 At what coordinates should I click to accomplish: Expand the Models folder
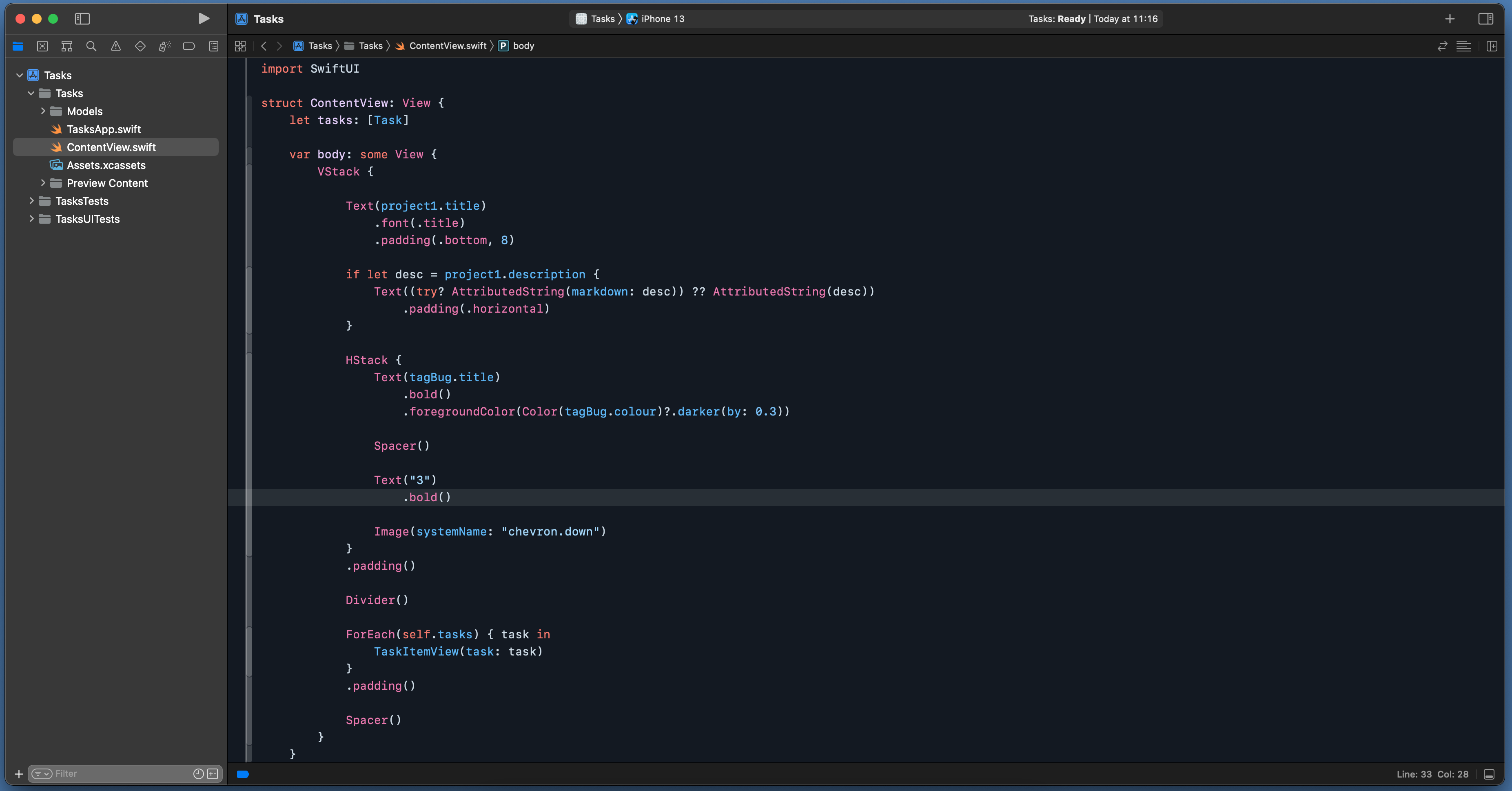[43, 111]
